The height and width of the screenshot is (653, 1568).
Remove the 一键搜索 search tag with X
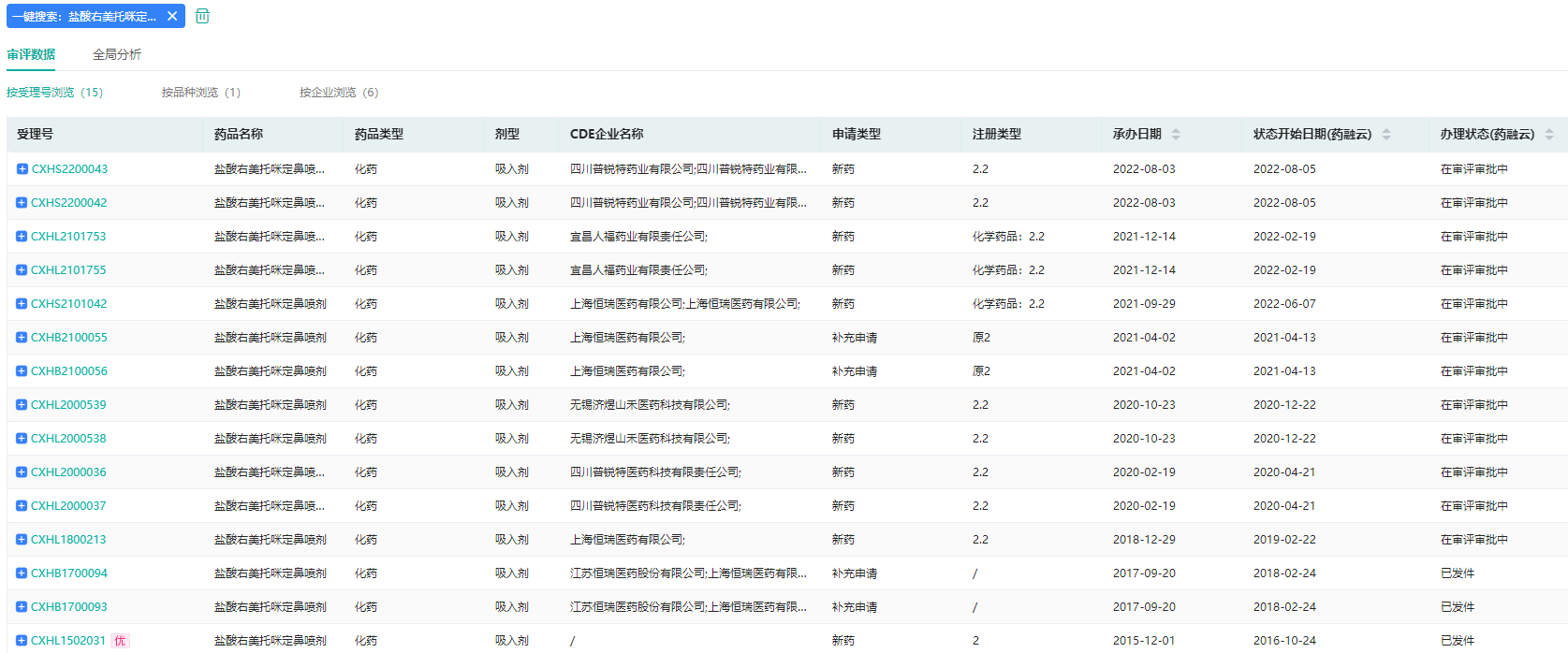pyautogui.click(x=172, y=16)
